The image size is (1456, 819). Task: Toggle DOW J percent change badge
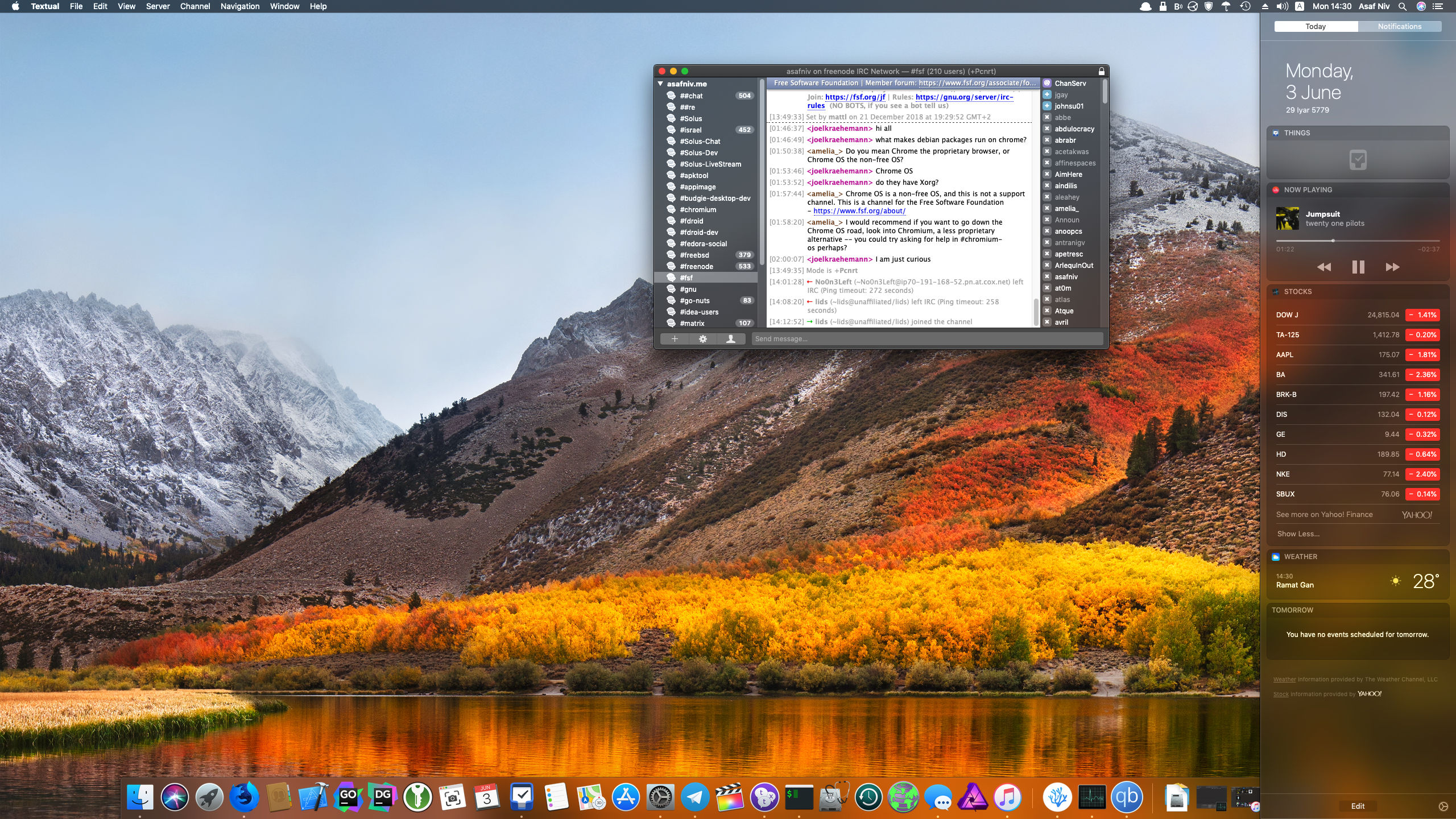[x=1423, y=315]
